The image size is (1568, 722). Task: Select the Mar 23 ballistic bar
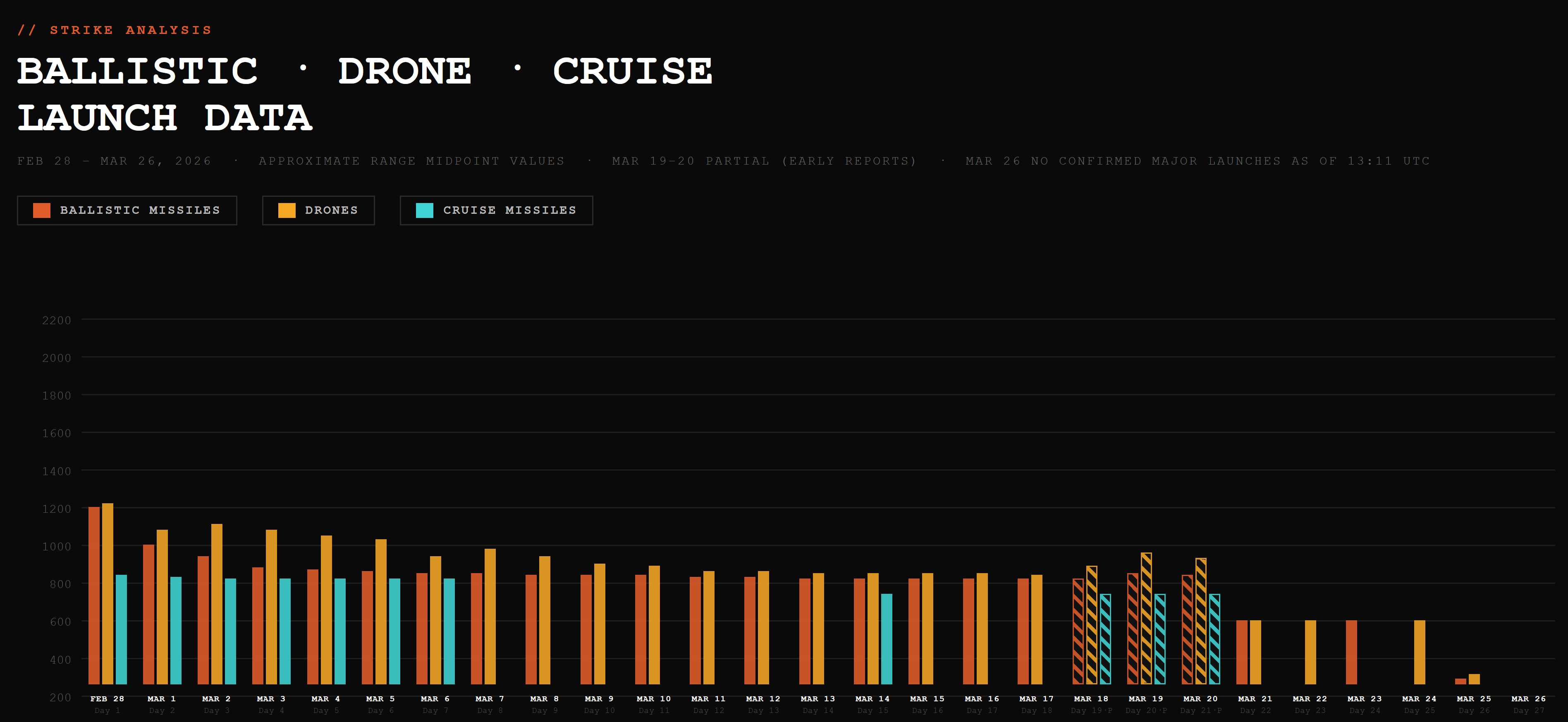coord(1351,652)
